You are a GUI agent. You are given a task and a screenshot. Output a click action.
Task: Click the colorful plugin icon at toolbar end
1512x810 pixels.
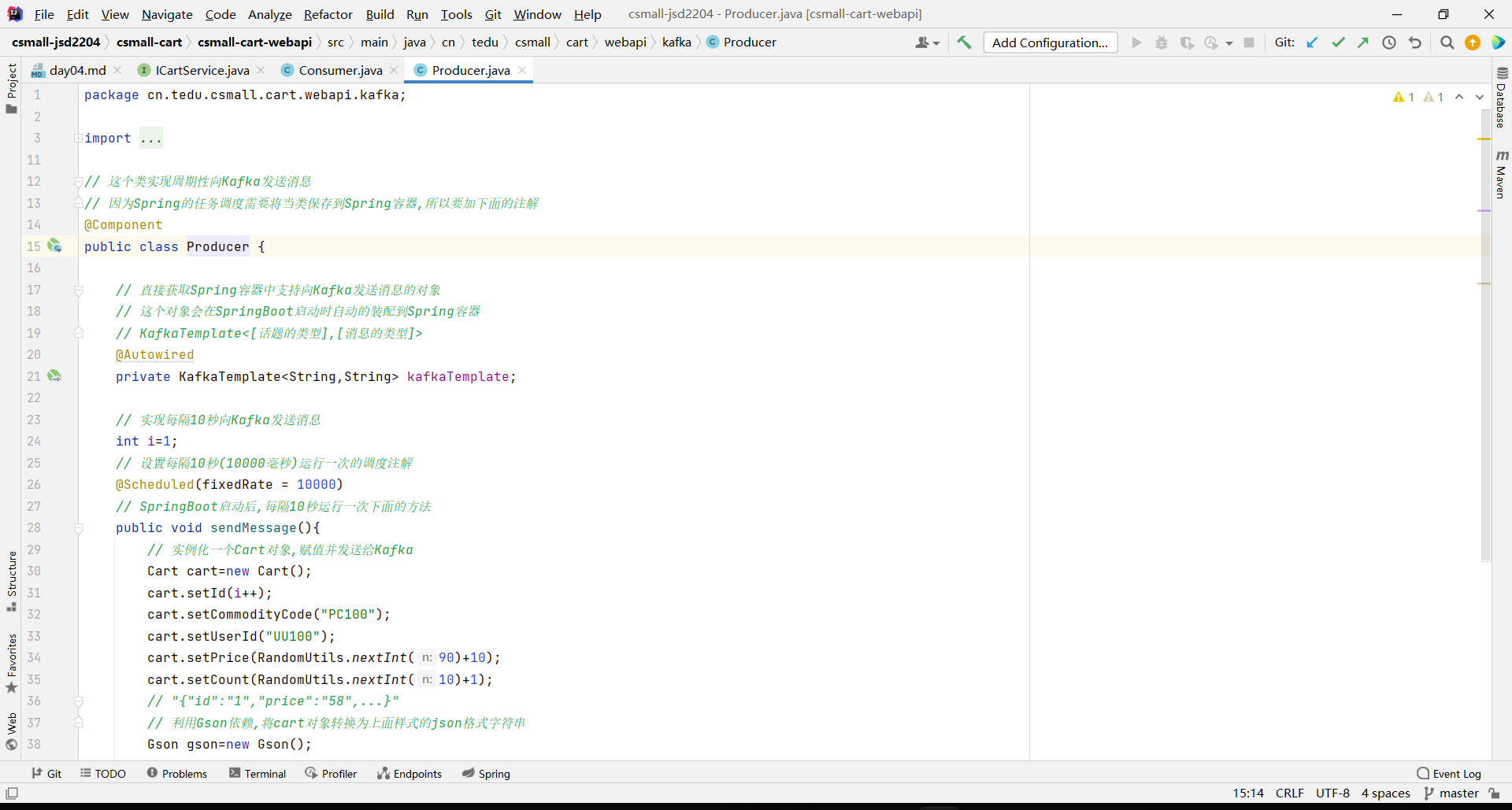pyautogui.click(x=1498, y=43)
